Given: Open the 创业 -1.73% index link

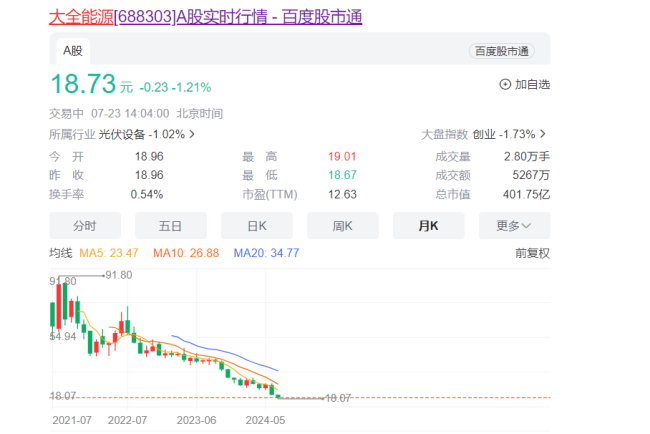Looking at the screenshot, I should pyautogui.click(x=504, y=134).
